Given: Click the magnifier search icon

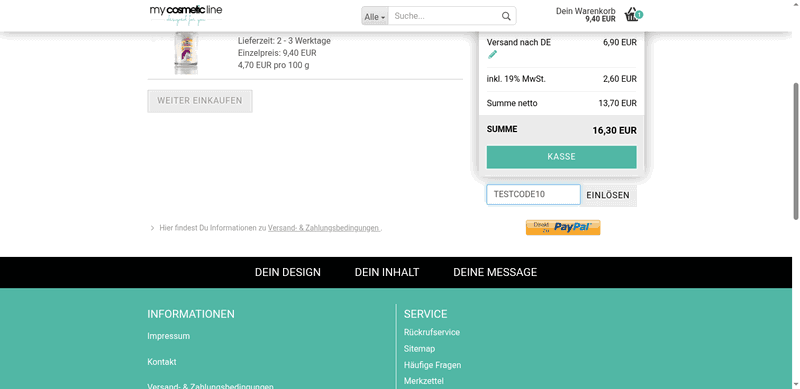Looking at the screenshot, I should (506, 16).
